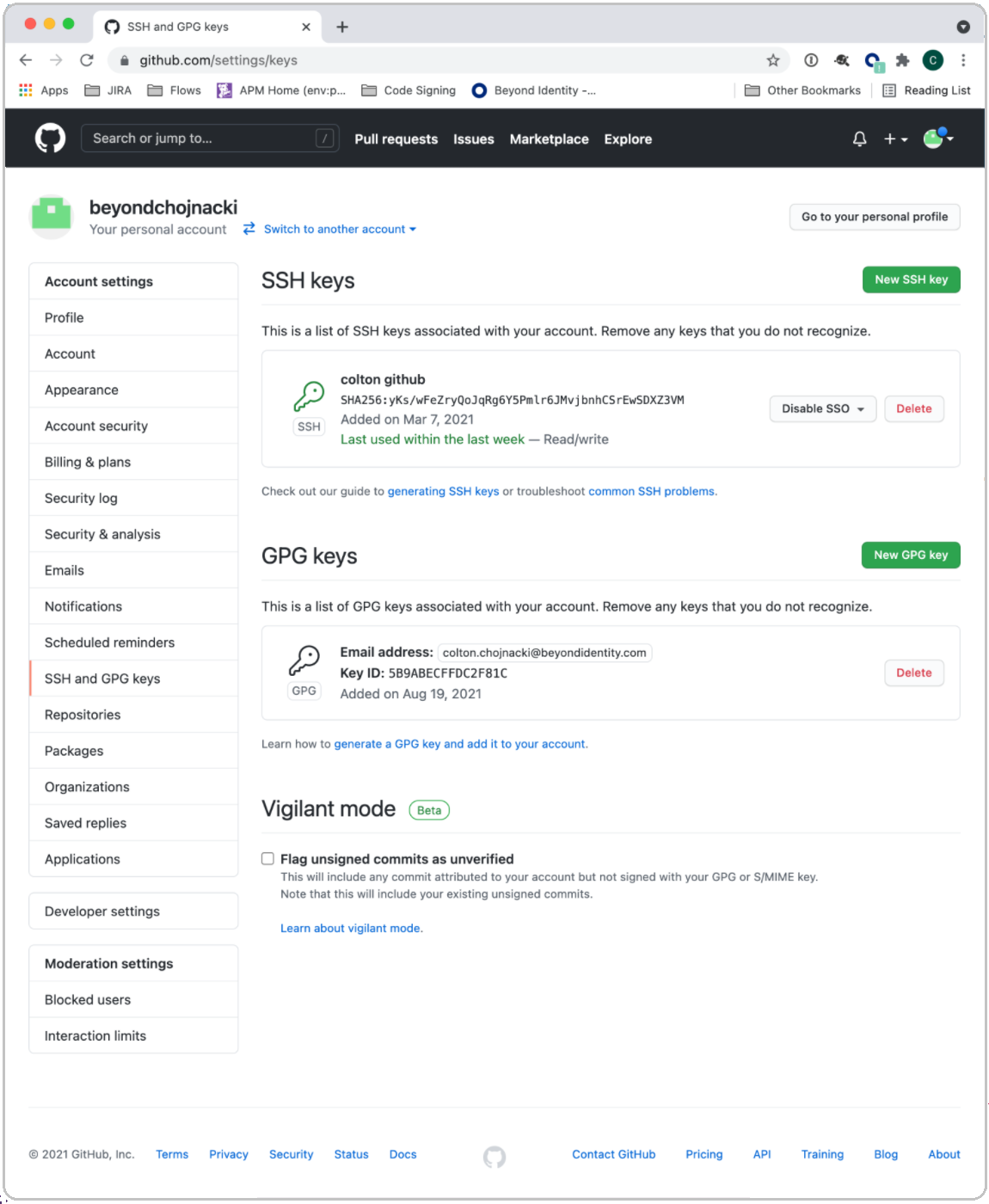
Task: Click the New SSH key button
Action: click(911, 279)
